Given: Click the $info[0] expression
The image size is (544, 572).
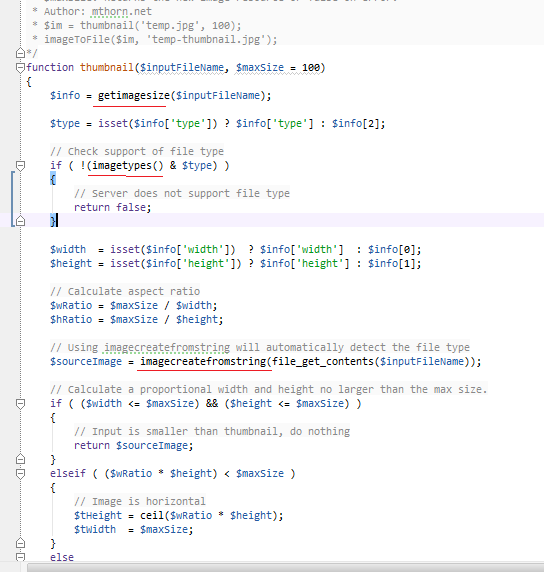Looking at the screenshot, I should click(391, 250).
